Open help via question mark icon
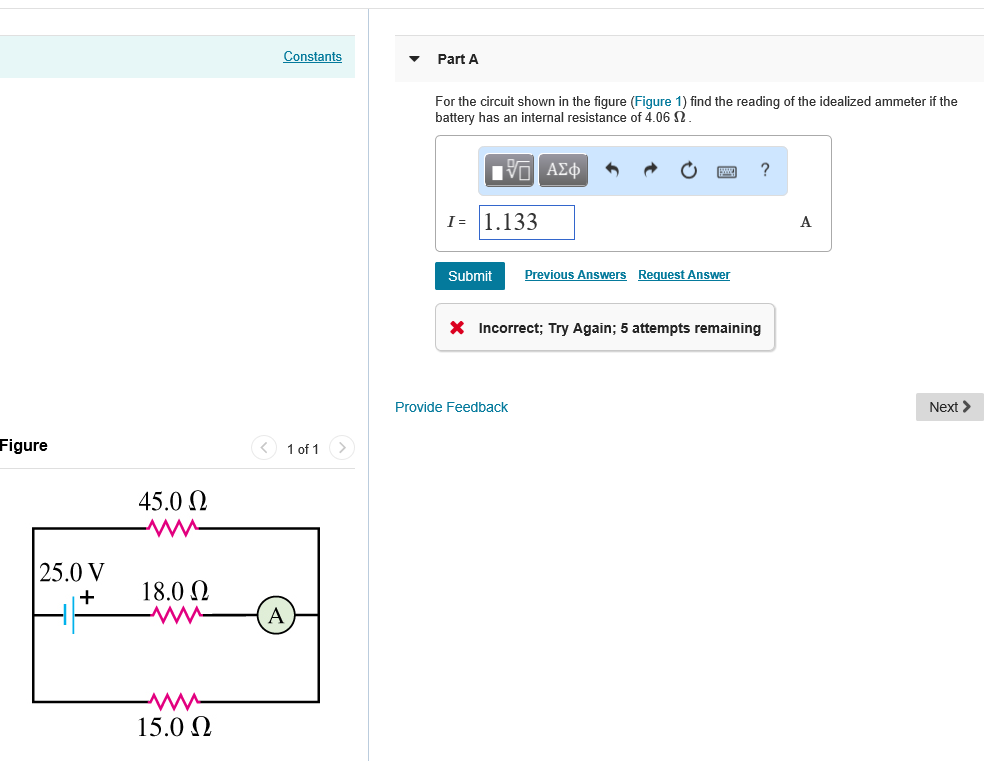 click(765, 169)
